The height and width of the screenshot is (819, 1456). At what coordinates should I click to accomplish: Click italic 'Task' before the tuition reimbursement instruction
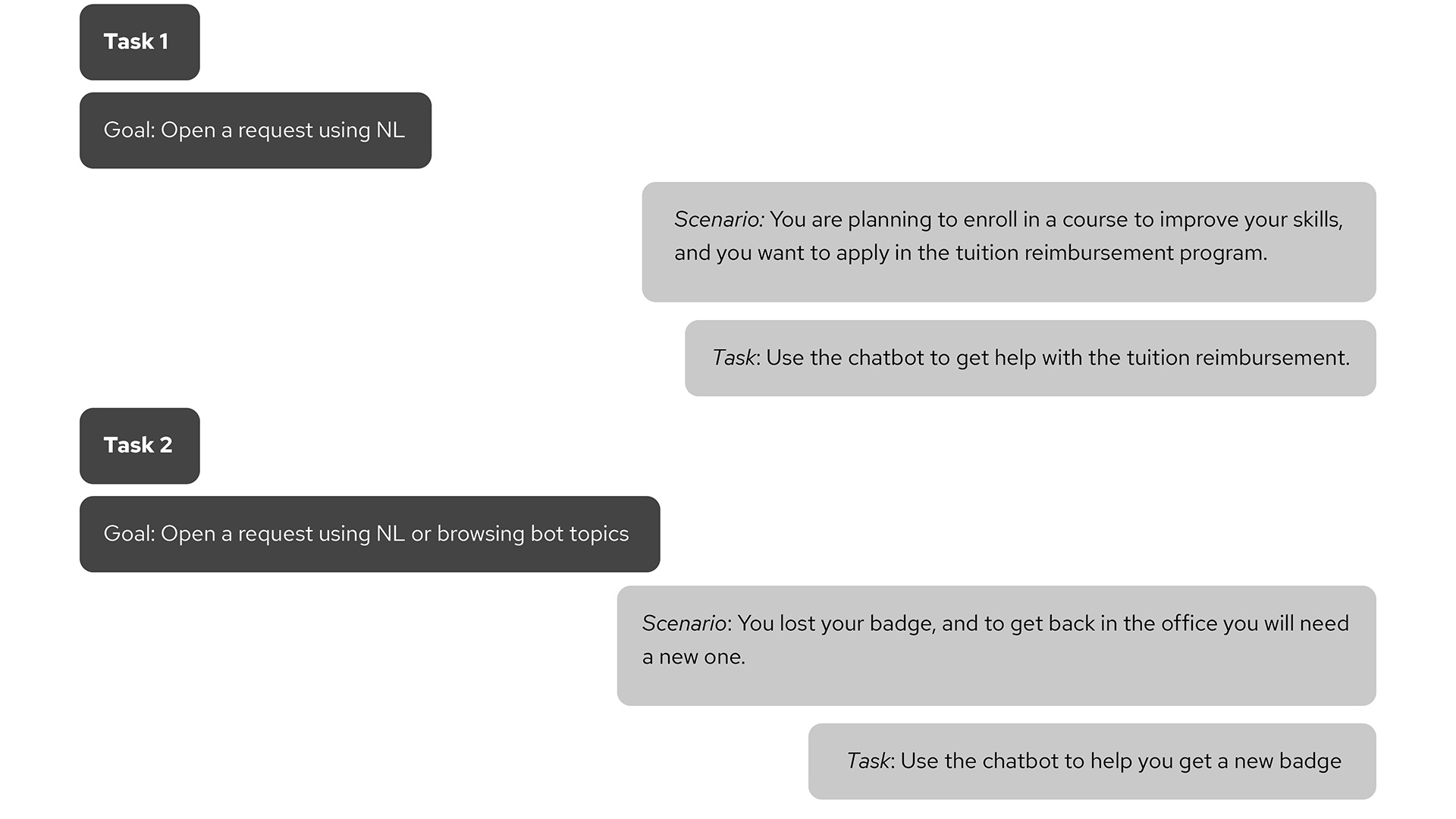click(x=734, y=357)
